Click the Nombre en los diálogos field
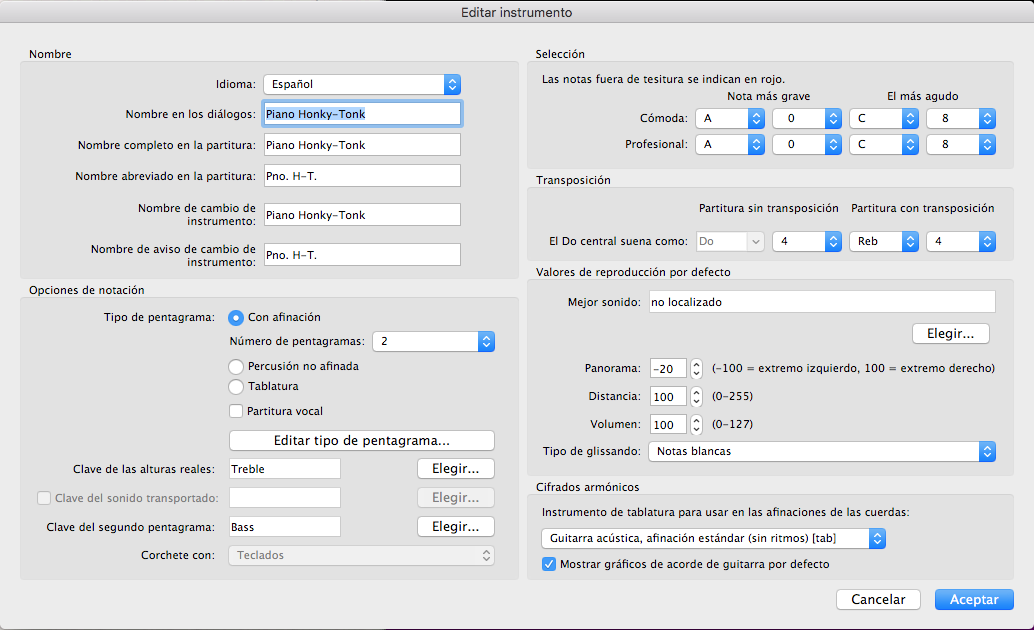 361,114
